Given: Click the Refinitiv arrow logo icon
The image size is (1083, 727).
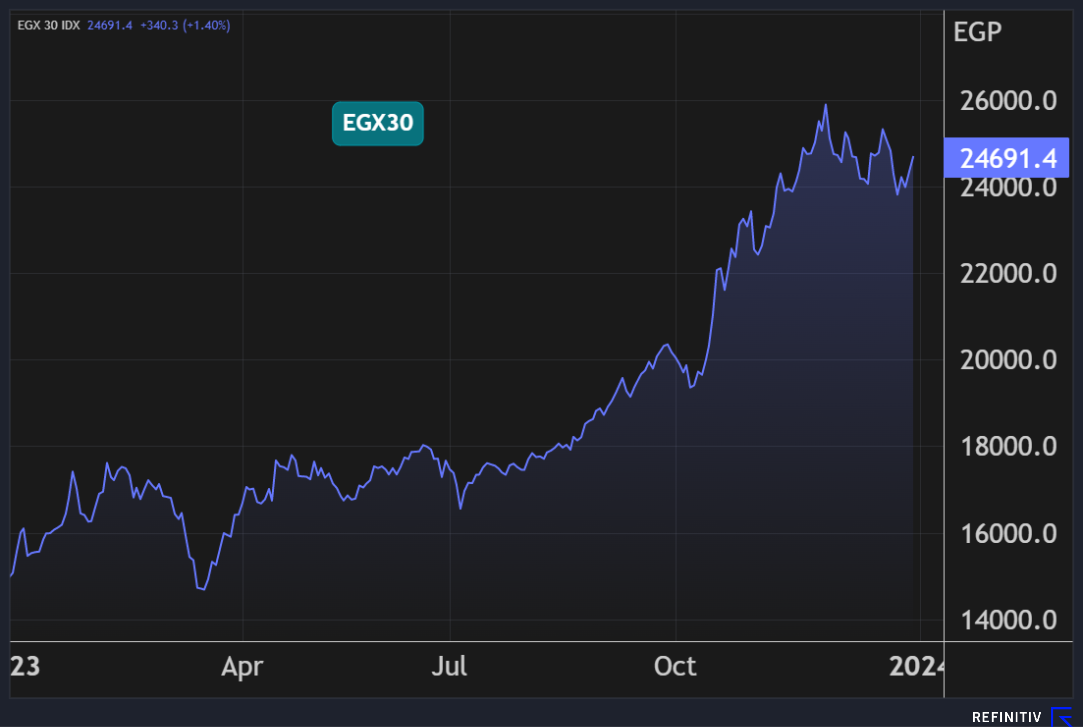Looking at the screenshot, I should [1060, 716].
